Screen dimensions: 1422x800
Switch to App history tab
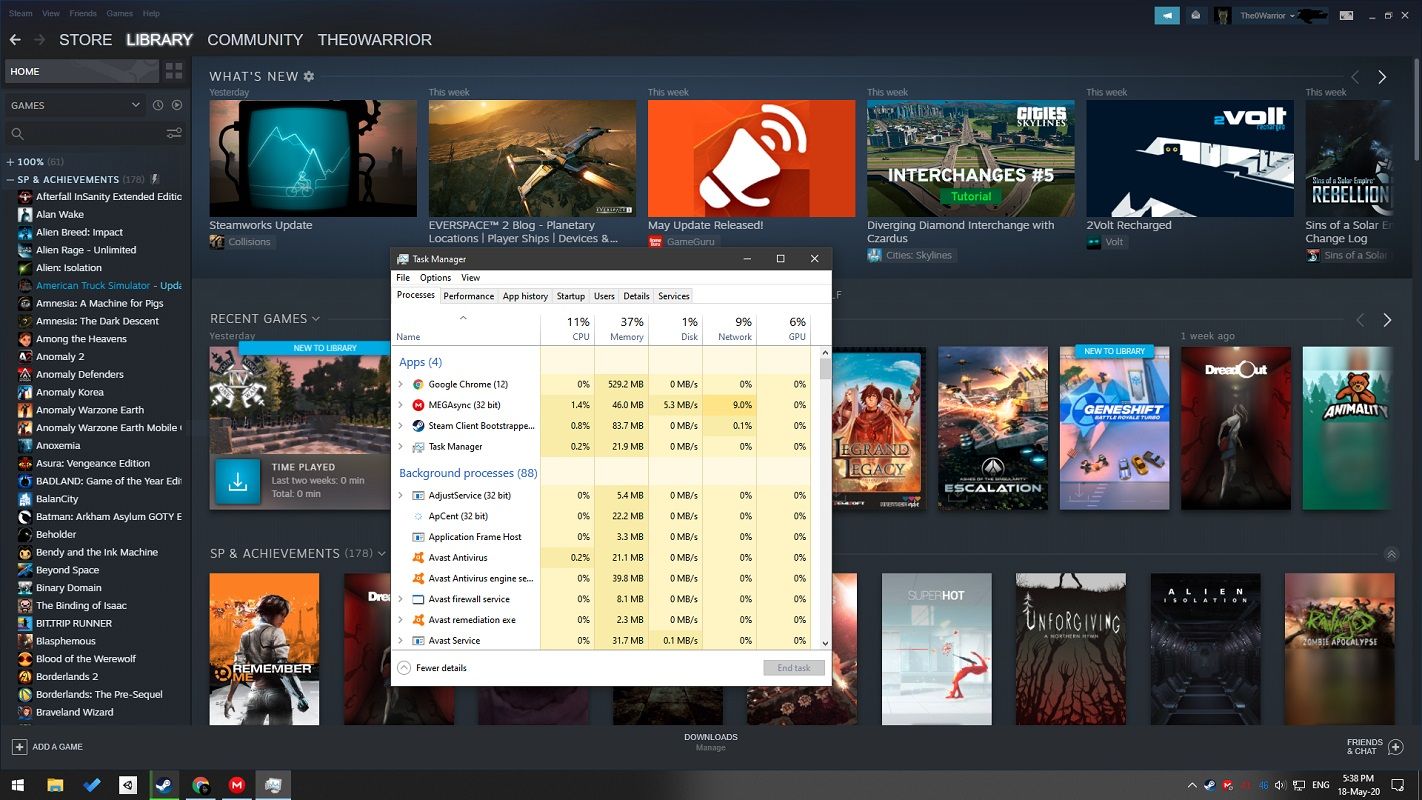525,296
